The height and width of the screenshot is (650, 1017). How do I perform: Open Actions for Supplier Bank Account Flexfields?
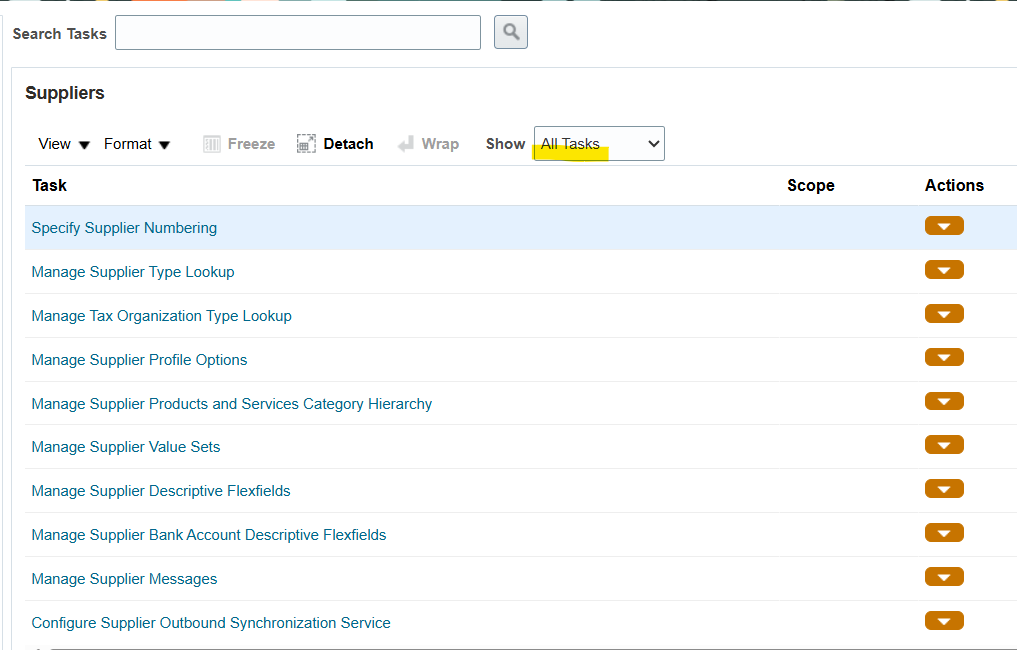click(x=944, y=533)
